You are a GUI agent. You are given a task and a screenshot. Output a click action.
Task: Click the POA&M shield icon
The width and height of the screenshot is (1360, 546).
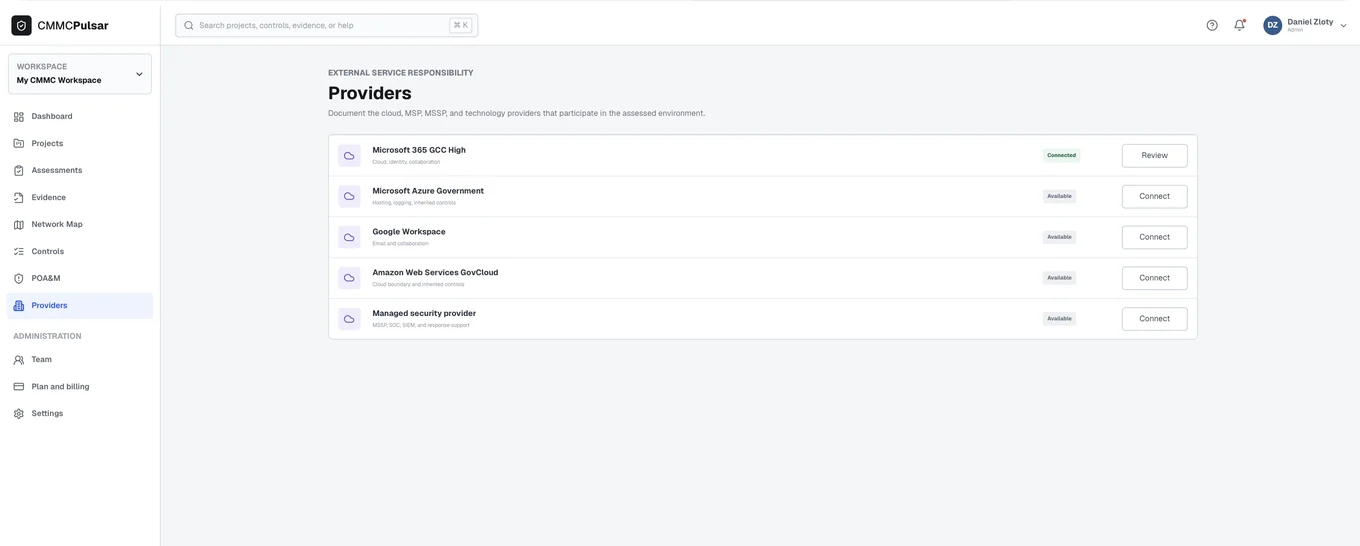tap(19, 279)
